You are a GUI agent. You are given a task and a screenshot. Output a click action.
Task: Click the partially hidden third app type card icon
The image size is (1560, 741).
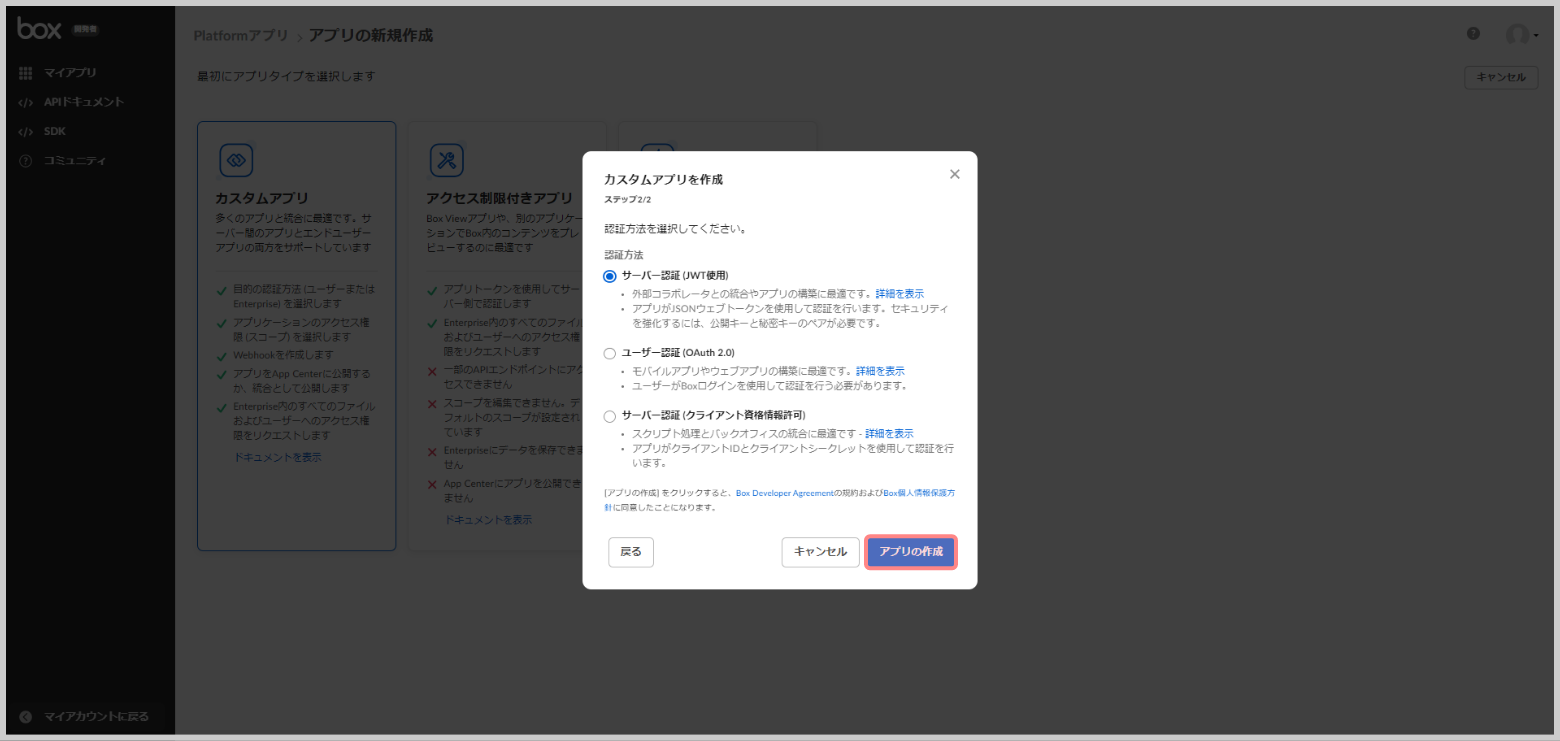[656, 148]
